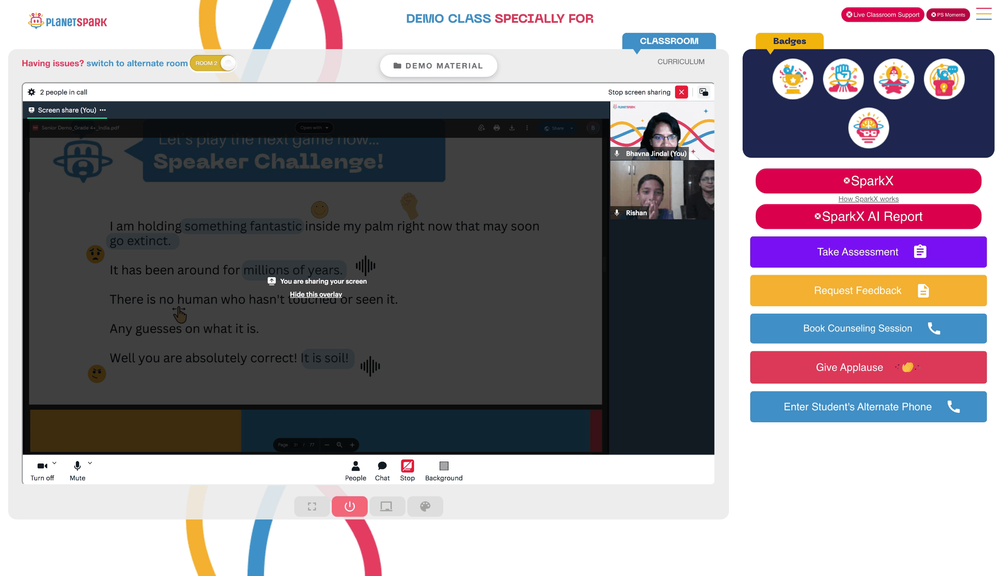
Task: Open the People panel
Action: point(355,471)
